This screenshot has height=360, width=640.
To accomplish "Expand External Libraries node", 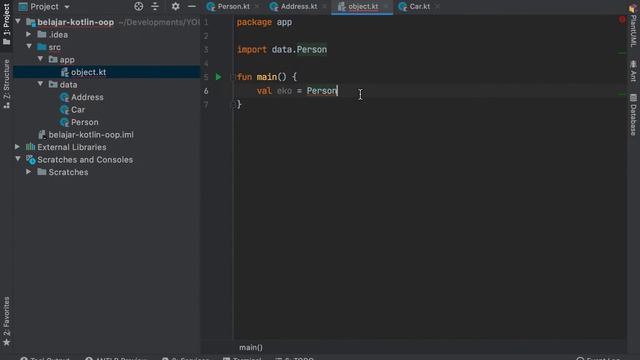I will point(18,147).
